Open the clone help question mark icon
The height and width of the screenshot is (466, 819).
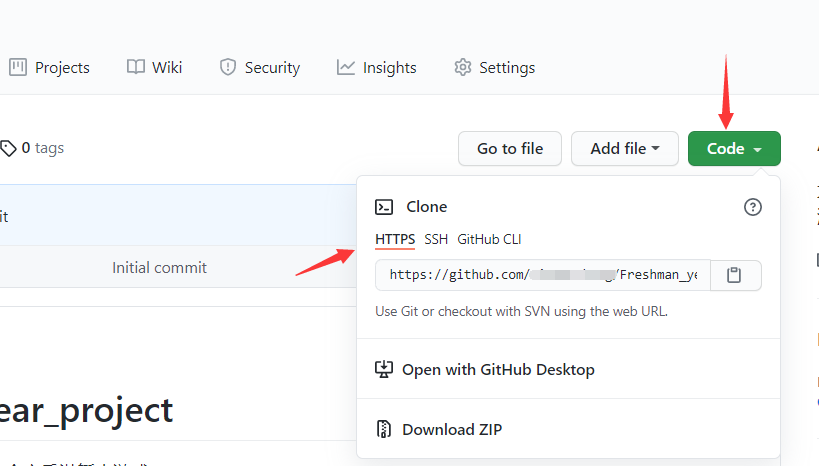(753, 207)
